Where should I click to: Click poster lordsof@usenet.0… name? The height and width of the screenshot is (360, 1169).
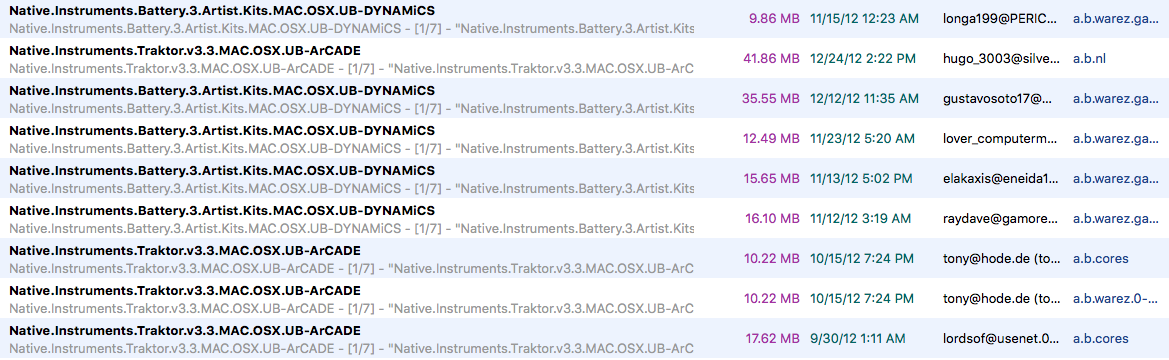(1000, 338)
